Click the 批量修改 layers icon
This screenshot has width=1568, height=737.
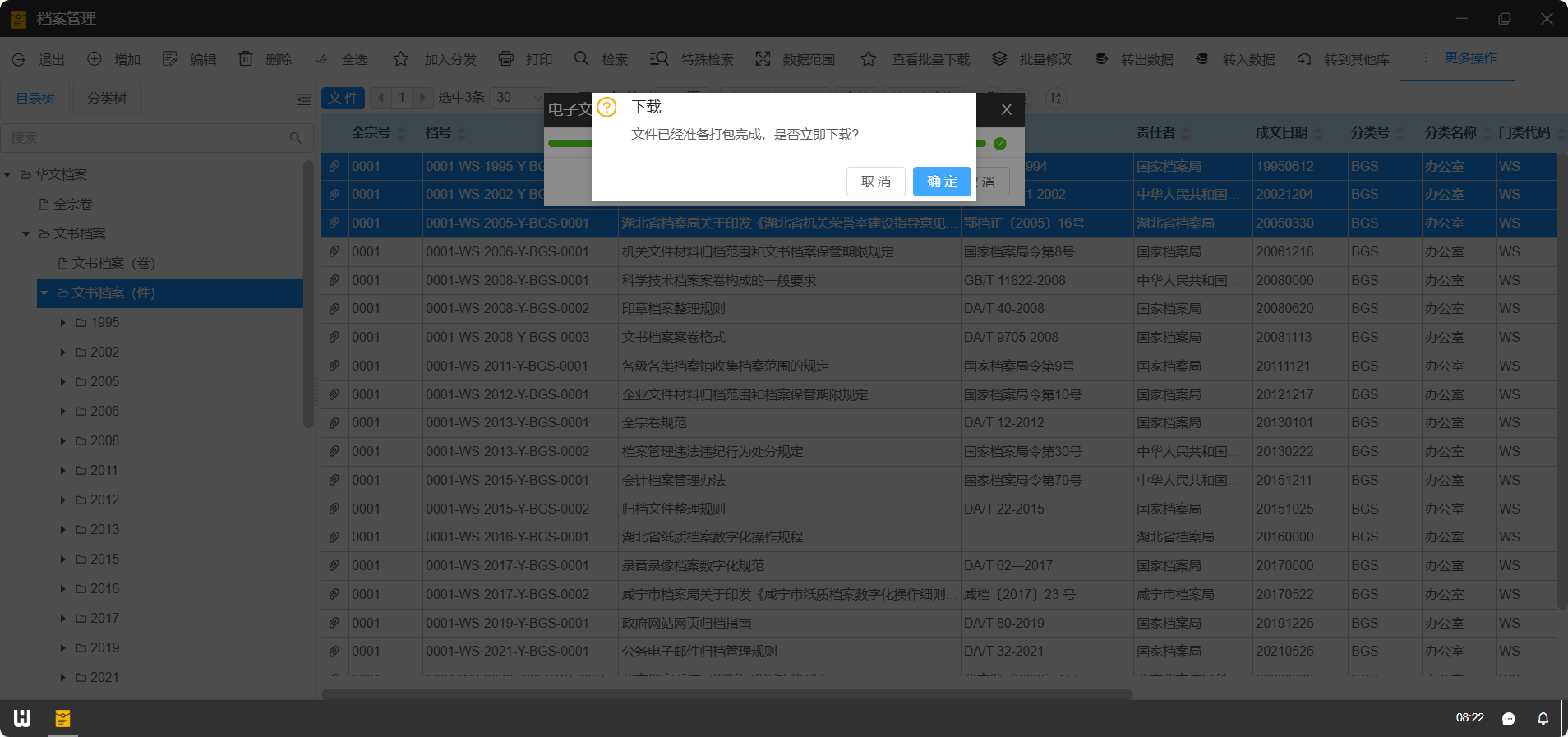pos(999,58)
